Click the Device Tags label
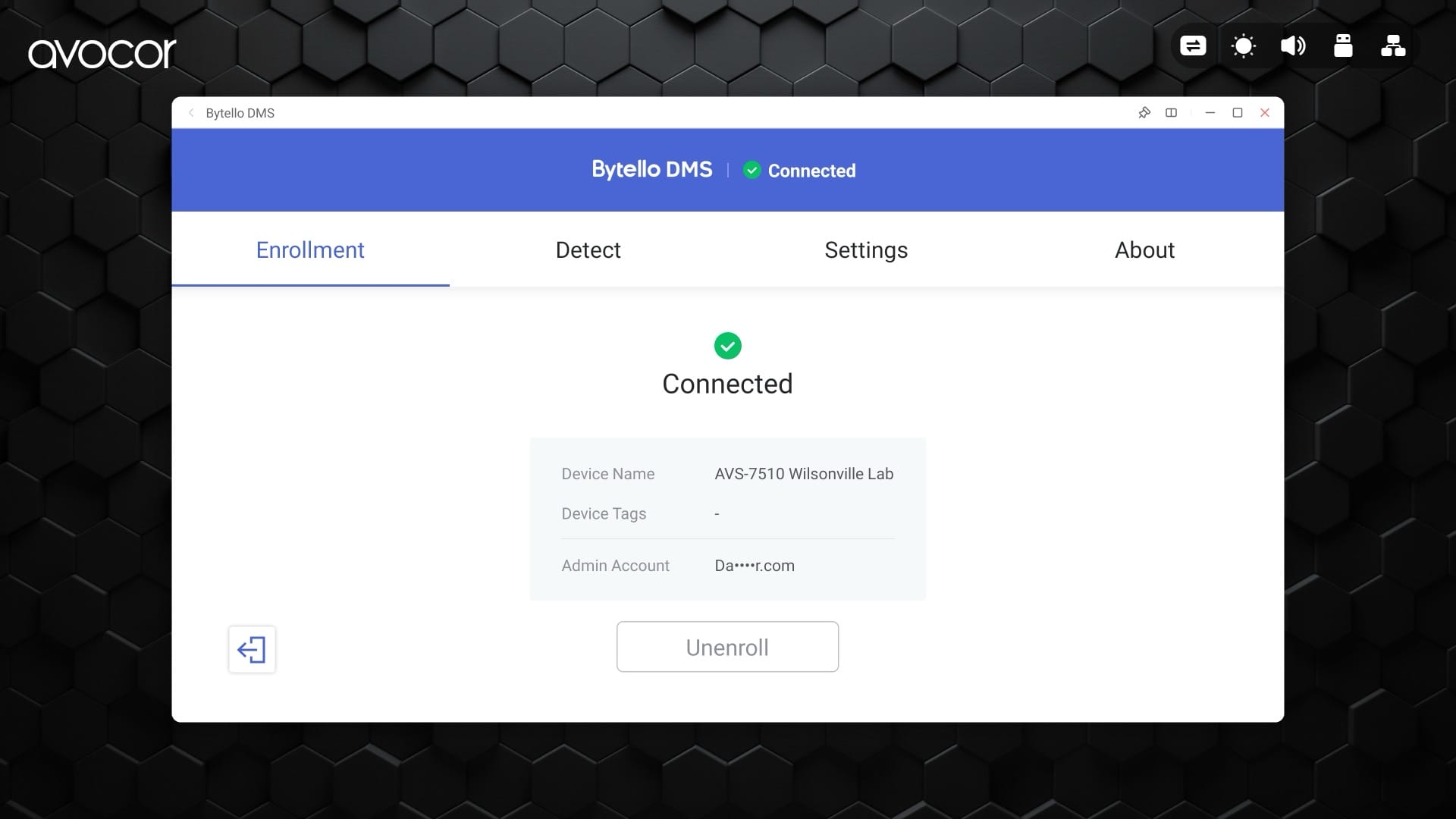The height and width of the screenshot is (819, 1456). (x=604, y=514)
